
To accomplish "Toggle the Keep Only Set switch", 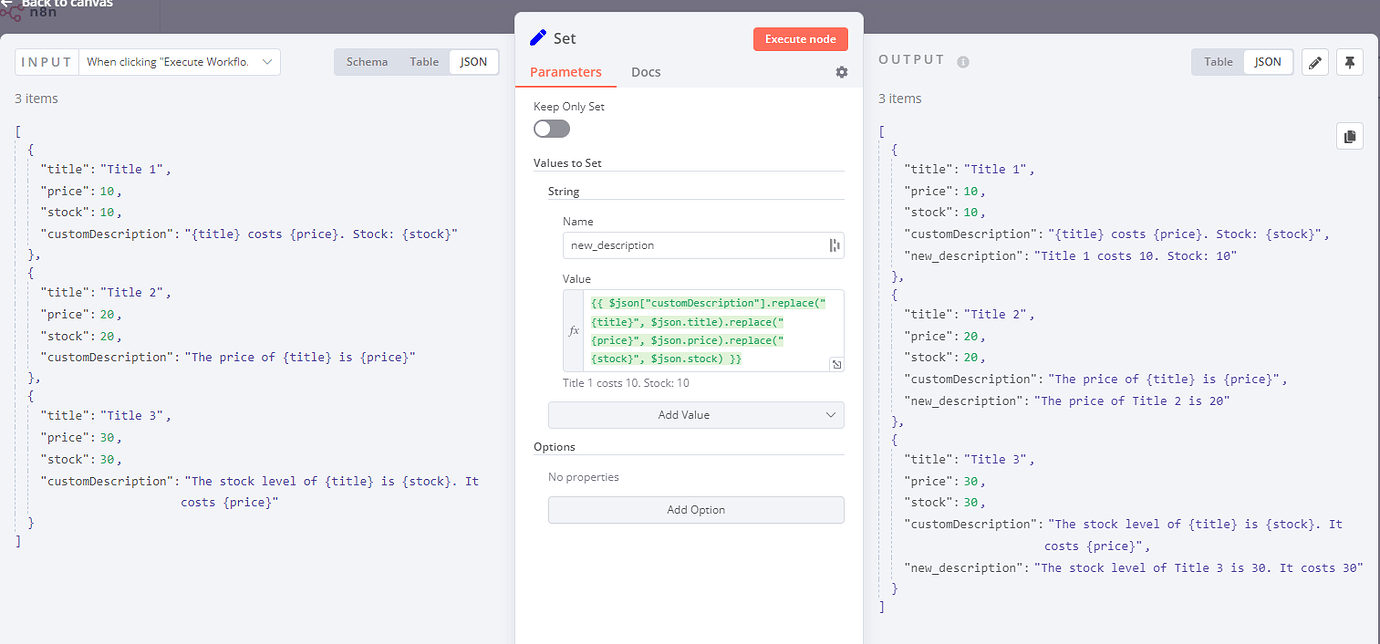I will [551, 128].
